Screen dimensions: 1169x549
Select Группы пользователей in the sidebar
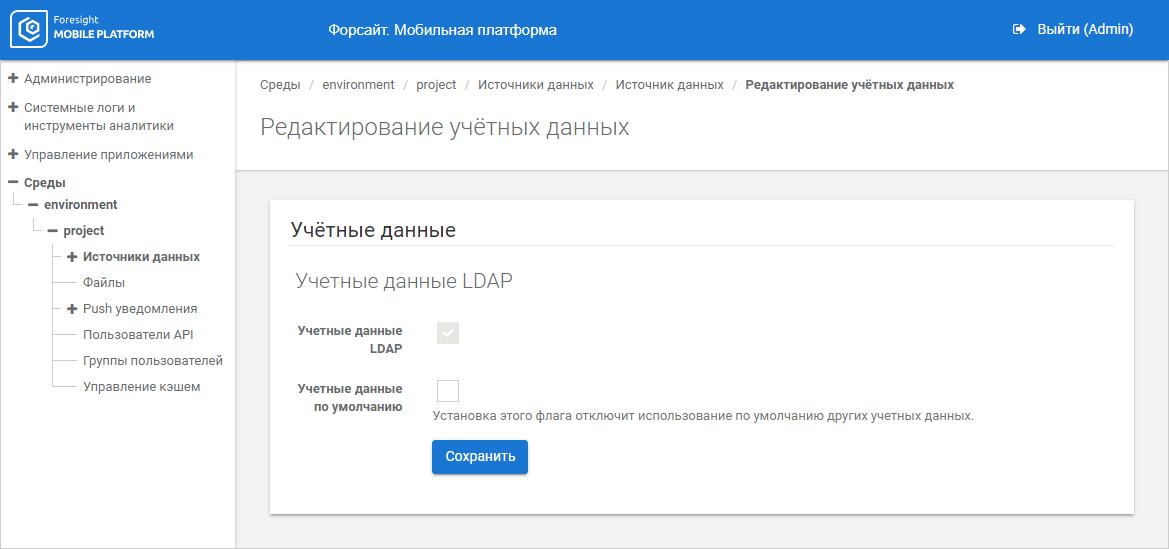click(153, 361)
